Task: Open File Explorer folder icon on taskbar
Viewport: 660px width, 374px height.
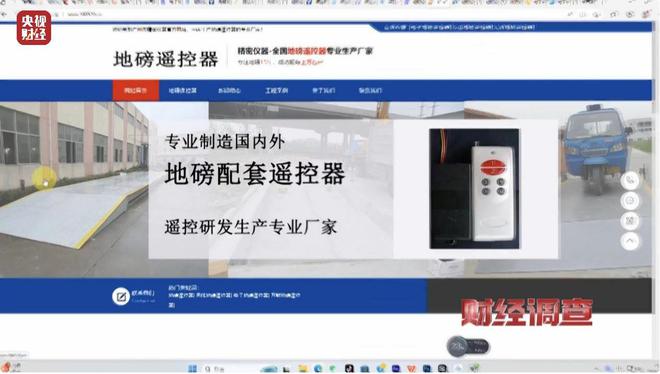Action: [x=303, y=369]
